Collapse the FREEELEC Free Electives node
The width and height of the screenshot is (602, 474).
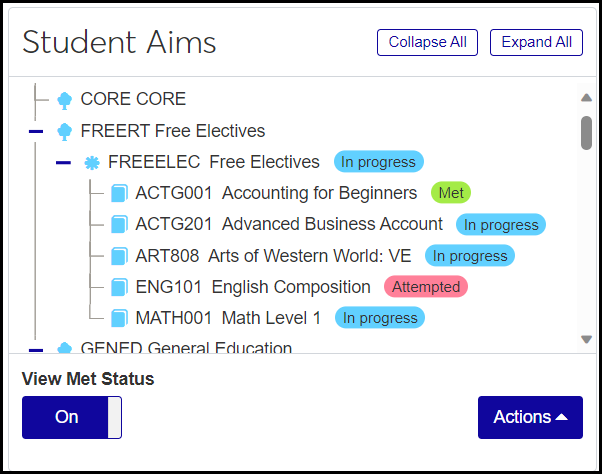[63, 162]
